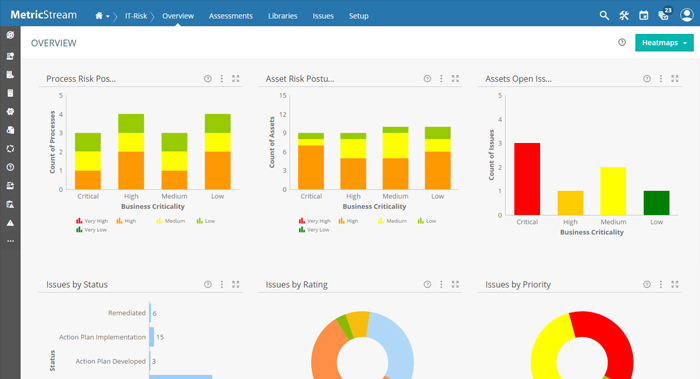
Task: Toggle Very Low legend in Process Risk chart
Action: 92,230
